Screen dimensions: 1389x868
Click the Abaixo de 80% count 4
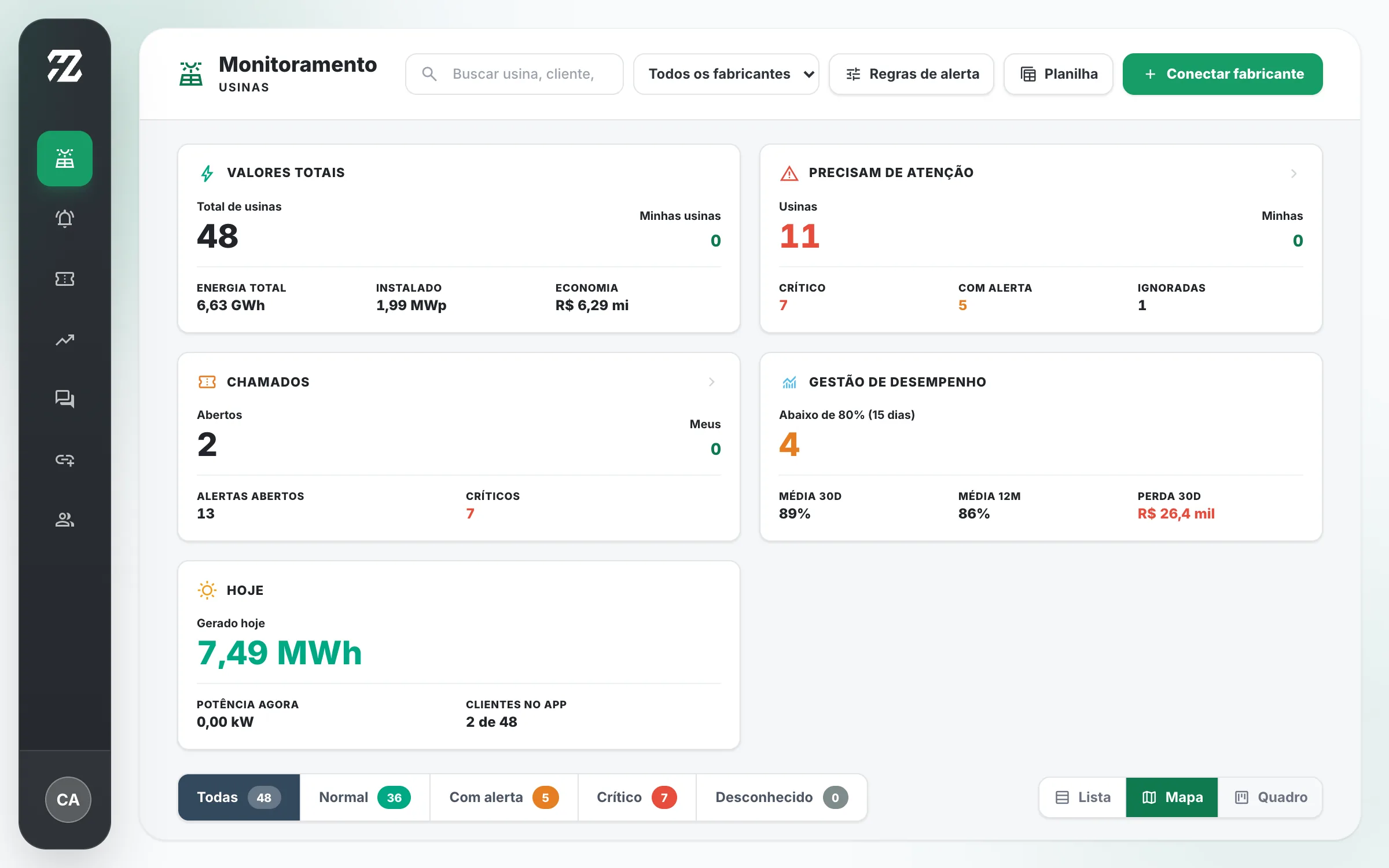click(x=789, y=444)
